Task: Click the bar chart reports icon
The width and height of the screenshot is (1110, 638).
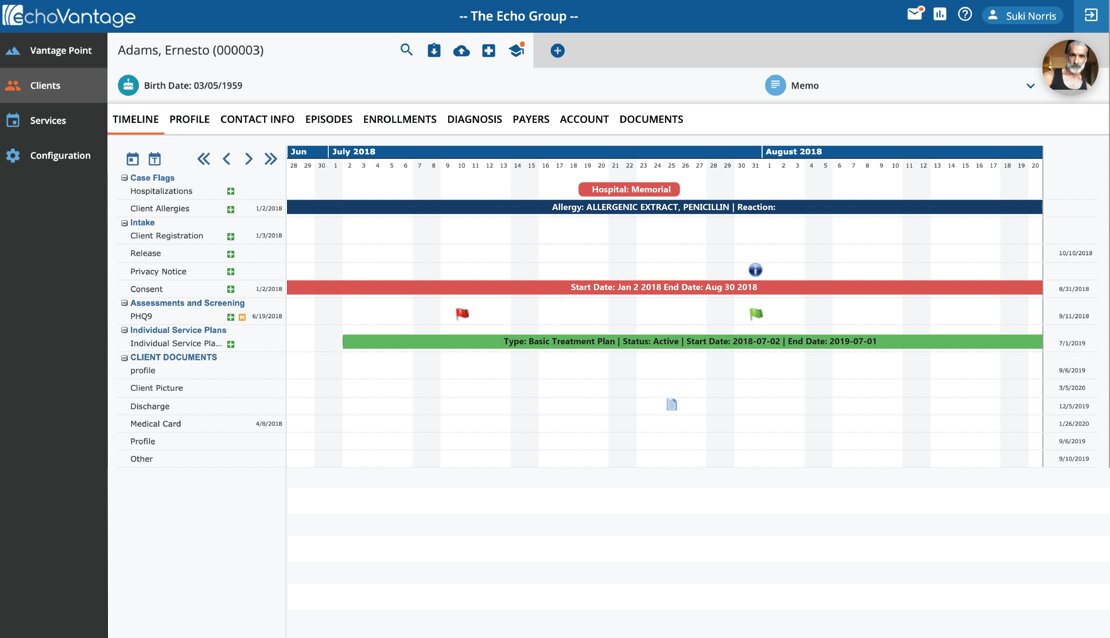Action: 940,15
